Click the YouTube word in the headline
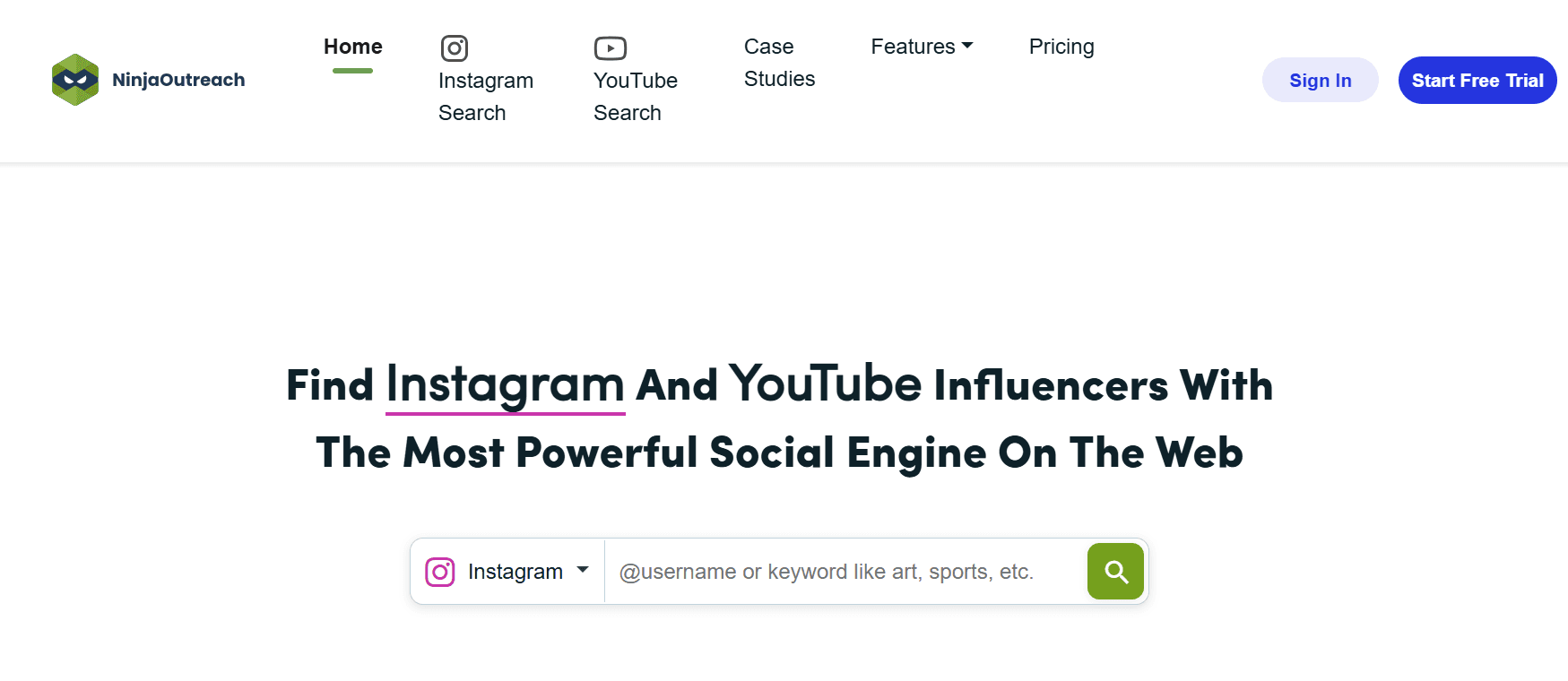Screen dimensions: 1568x681 [825, 384]
